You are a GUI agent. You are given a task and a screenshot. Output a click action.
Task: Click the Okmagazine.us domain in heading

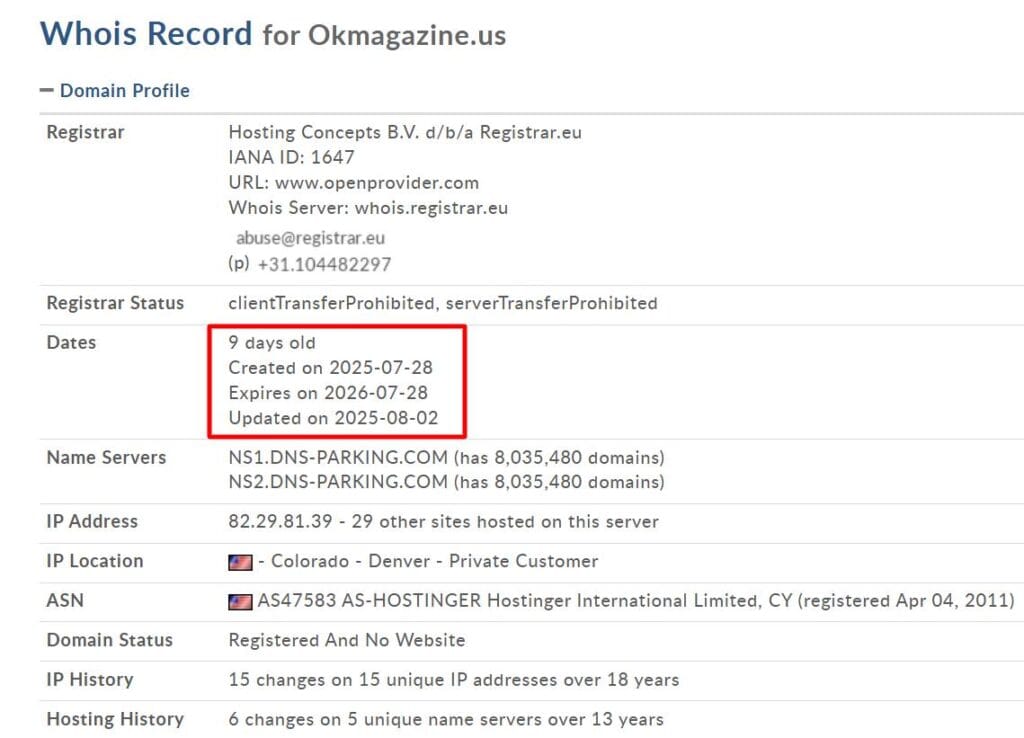(406, 35)
